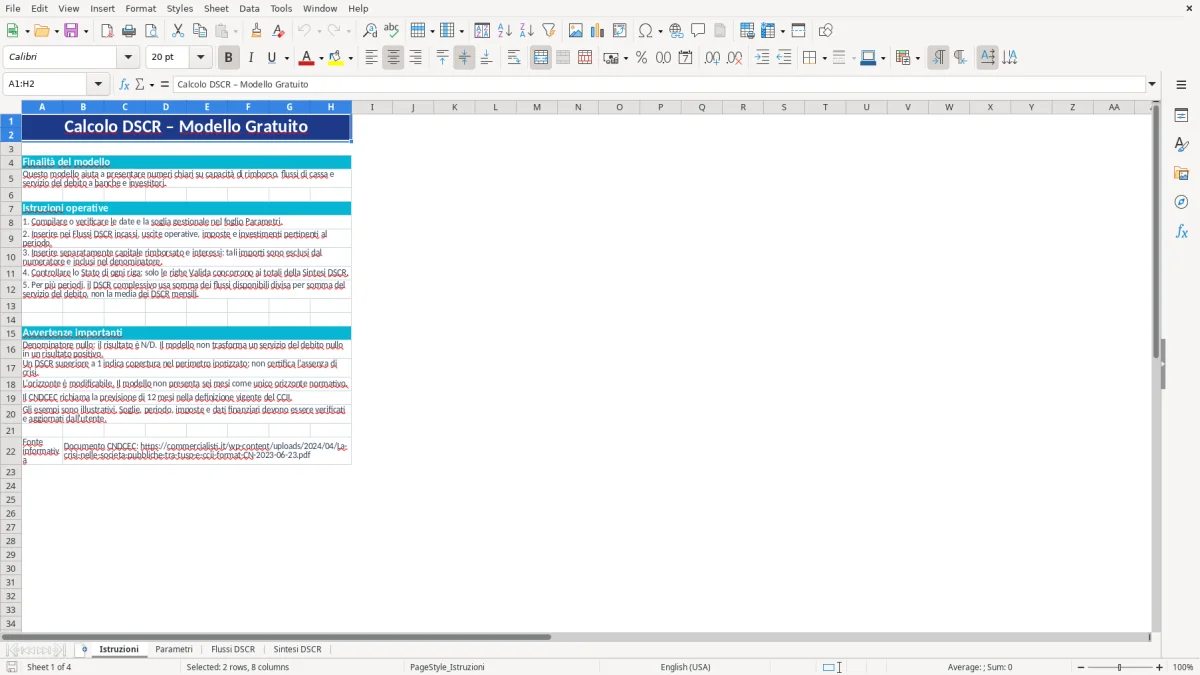Format as Percent
The width and height of the screenshot is (1200, 675).
pyautogui.click(x=641, y=58)
